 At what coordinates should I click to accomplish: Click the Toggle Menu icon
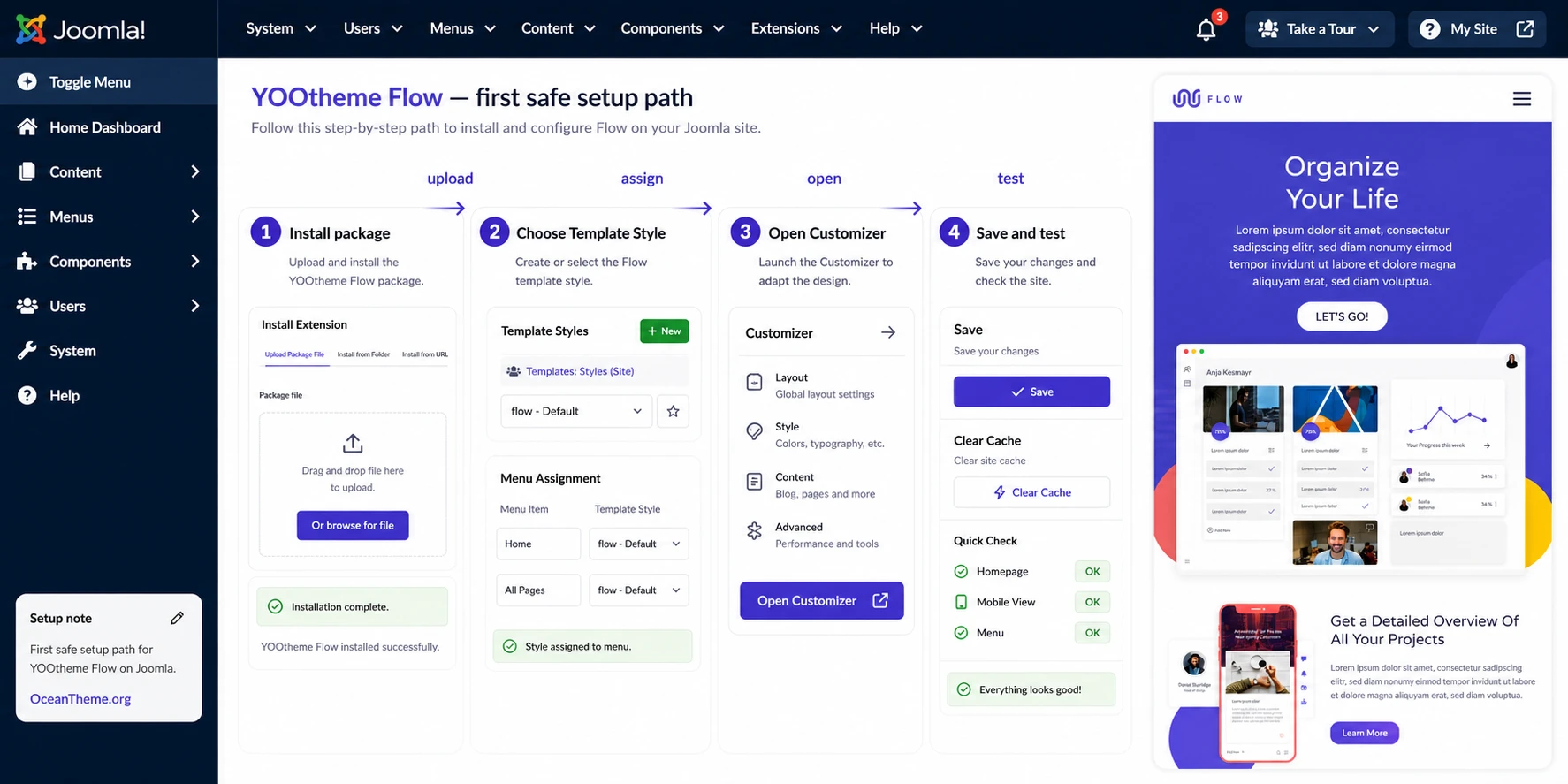click(x=27, y=81)
